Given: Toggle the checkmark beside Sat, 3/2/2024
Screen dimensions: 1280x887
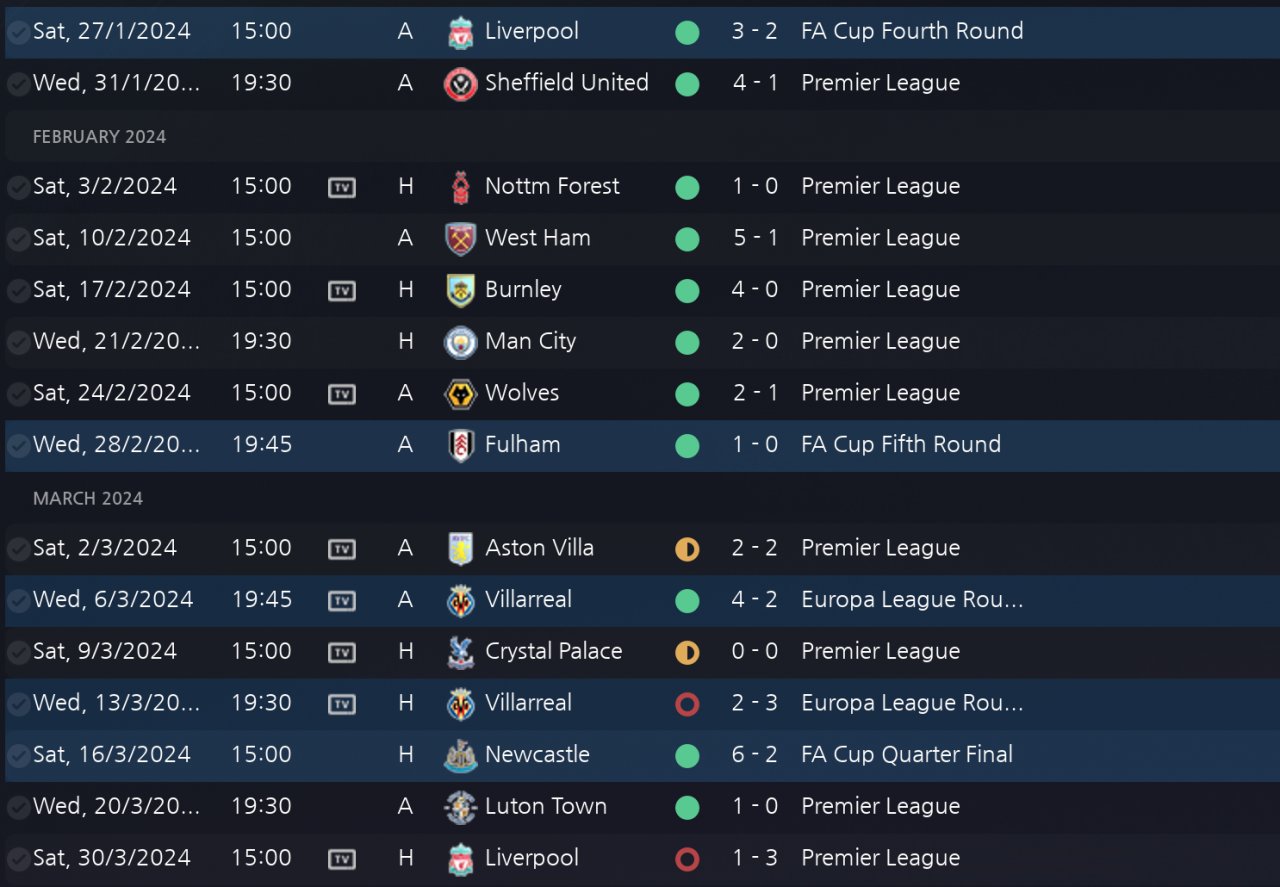Looking at the screenshot, I should coord(18,187).
